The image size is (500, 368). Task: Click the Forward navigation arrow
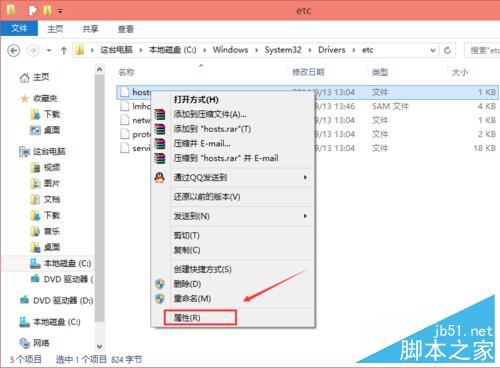click(33, 51)
